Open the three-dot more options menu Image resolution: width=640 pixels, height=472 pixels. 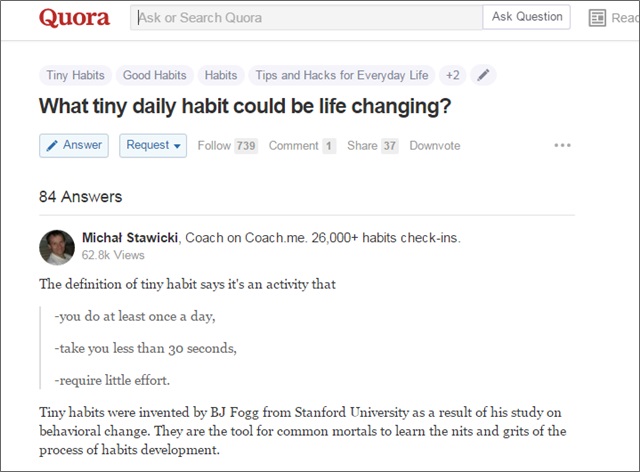(x=562, y=145)
